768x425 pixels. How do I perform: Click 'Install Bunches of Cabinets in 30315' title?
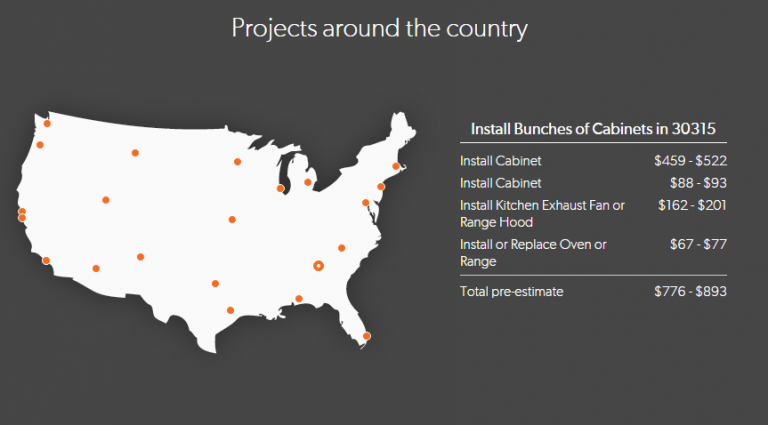[x=593, y=129]
